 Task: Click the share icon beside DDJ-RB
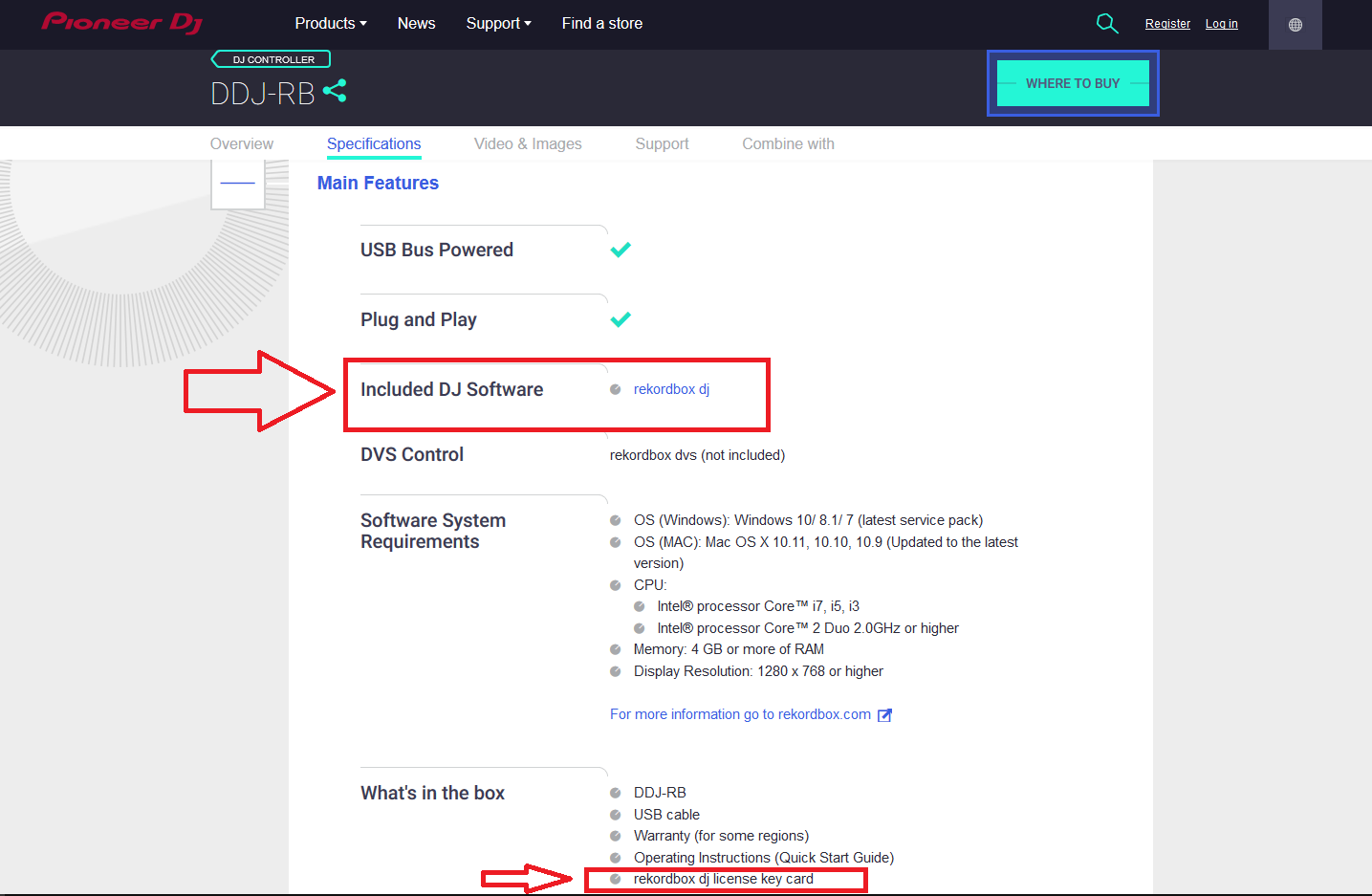click(335, 91)
